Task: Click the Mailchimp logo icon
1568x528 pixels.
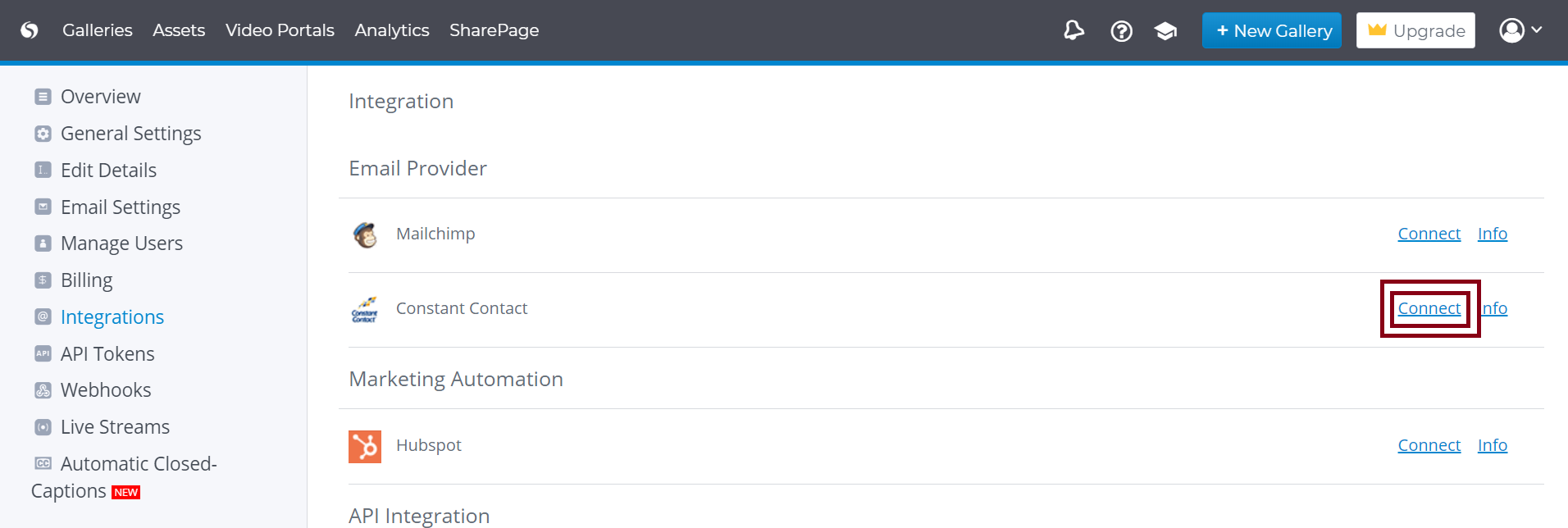Action: pyautogui.click(x=365, y=235)
